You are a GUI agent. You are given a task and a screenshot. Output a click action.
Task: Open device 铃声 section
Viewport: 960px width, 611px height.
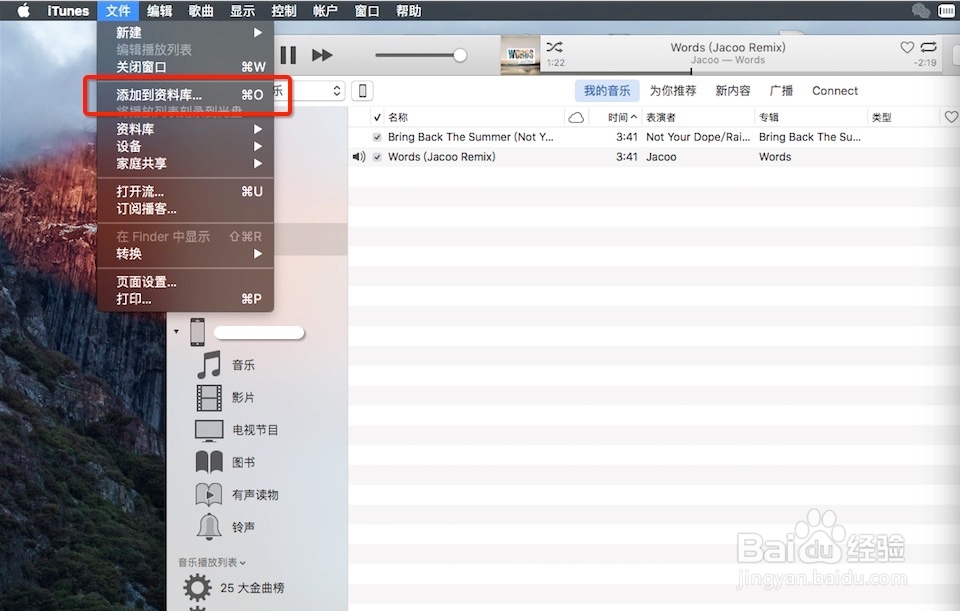pos(244,527)
